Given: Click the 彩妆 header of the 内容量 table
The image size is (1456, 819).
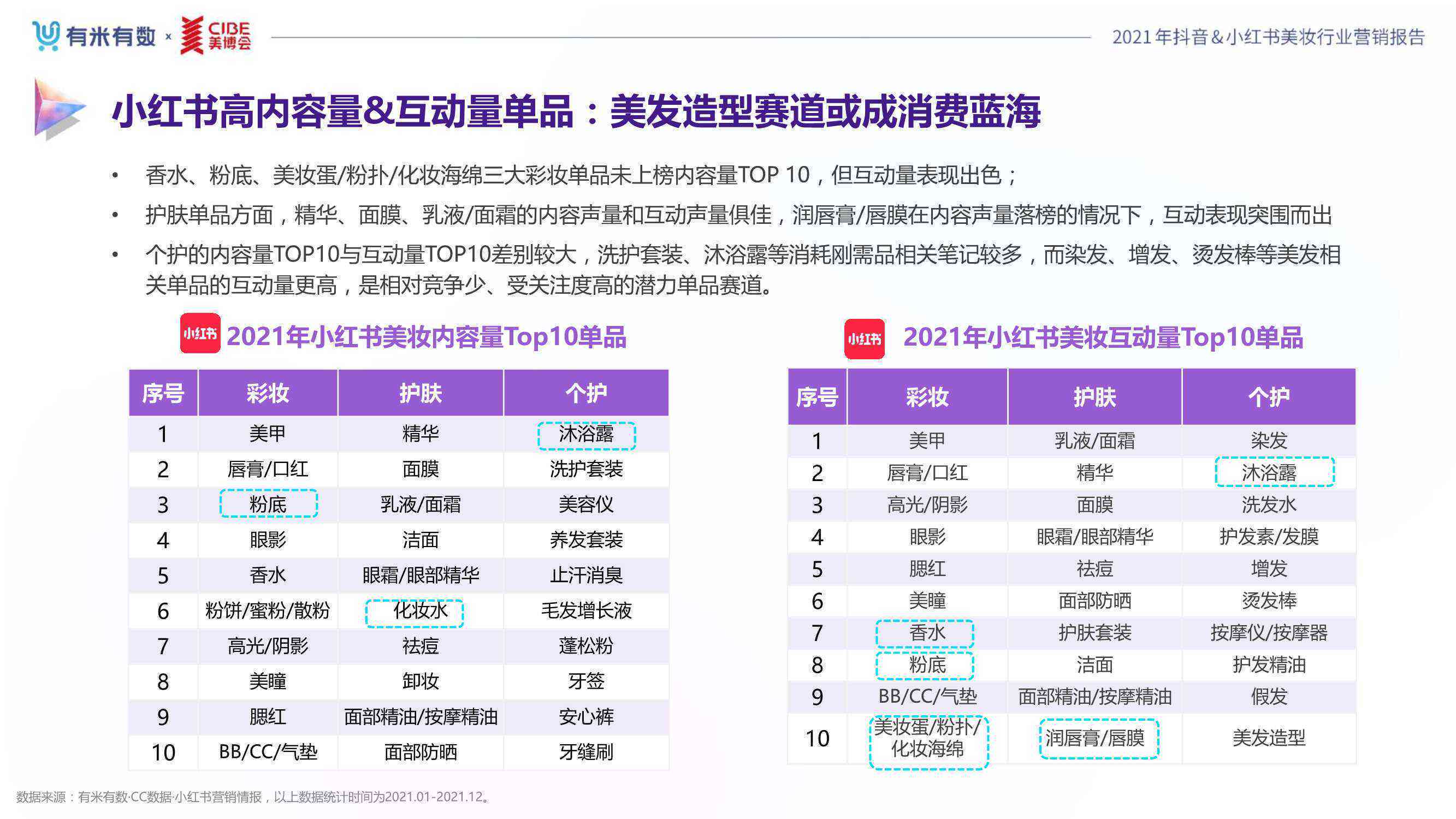Looking at the screenshot, I should [x=268, y=393].
